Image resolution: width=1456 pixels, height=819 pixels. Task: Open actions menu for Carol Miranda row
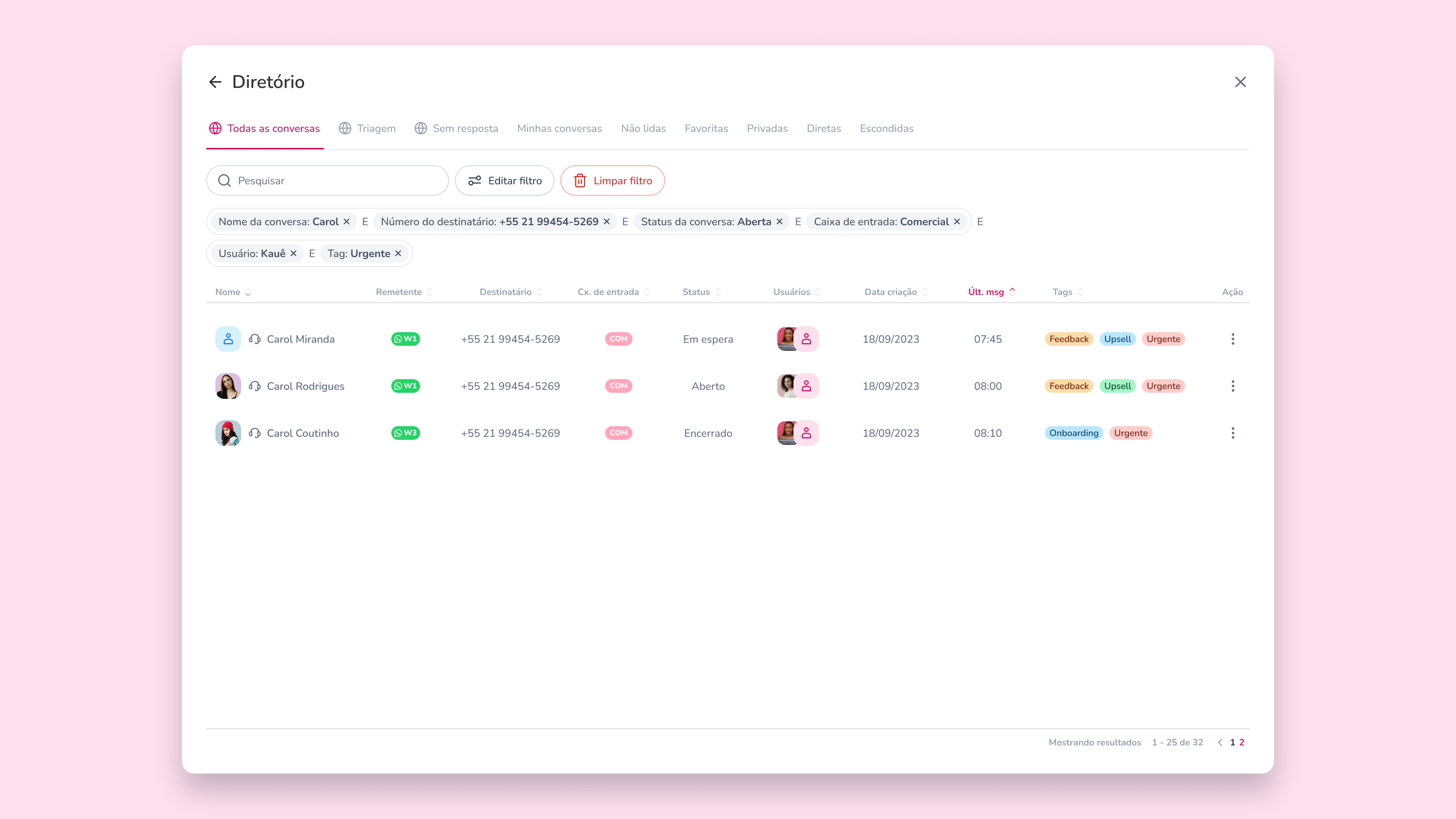[x=1233, y=339]
